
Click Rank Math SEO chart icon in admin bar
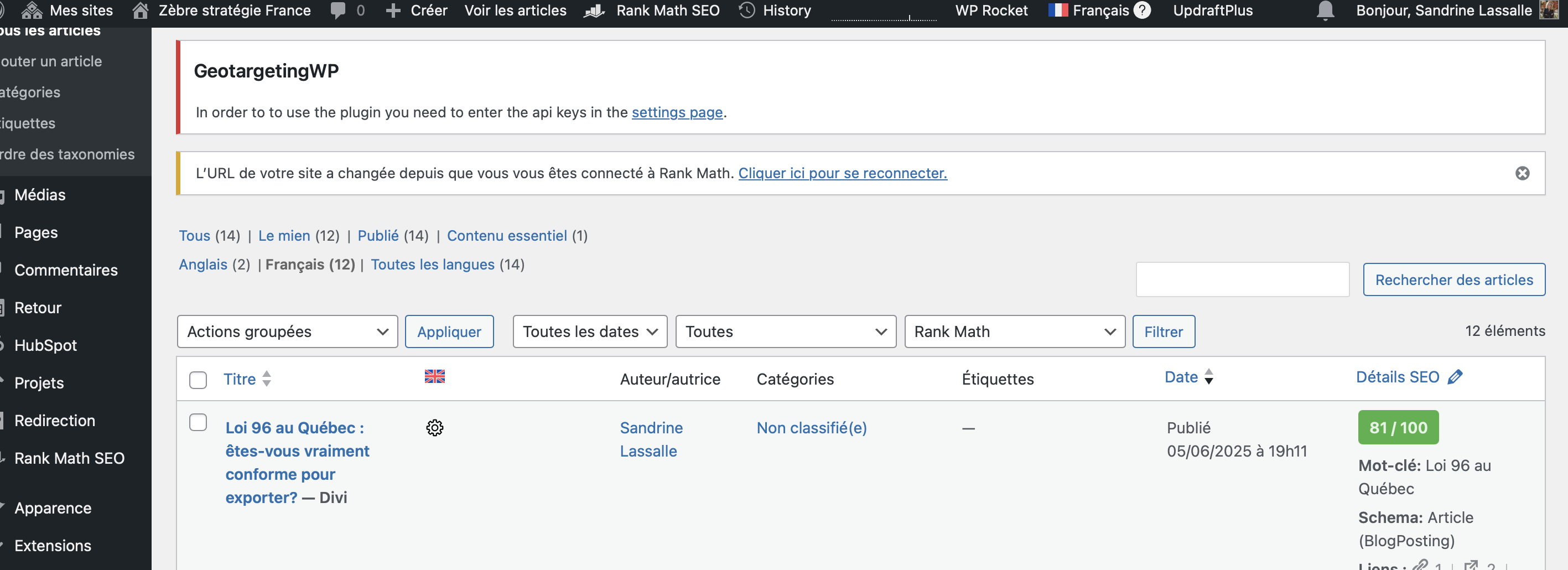[594, 11]
